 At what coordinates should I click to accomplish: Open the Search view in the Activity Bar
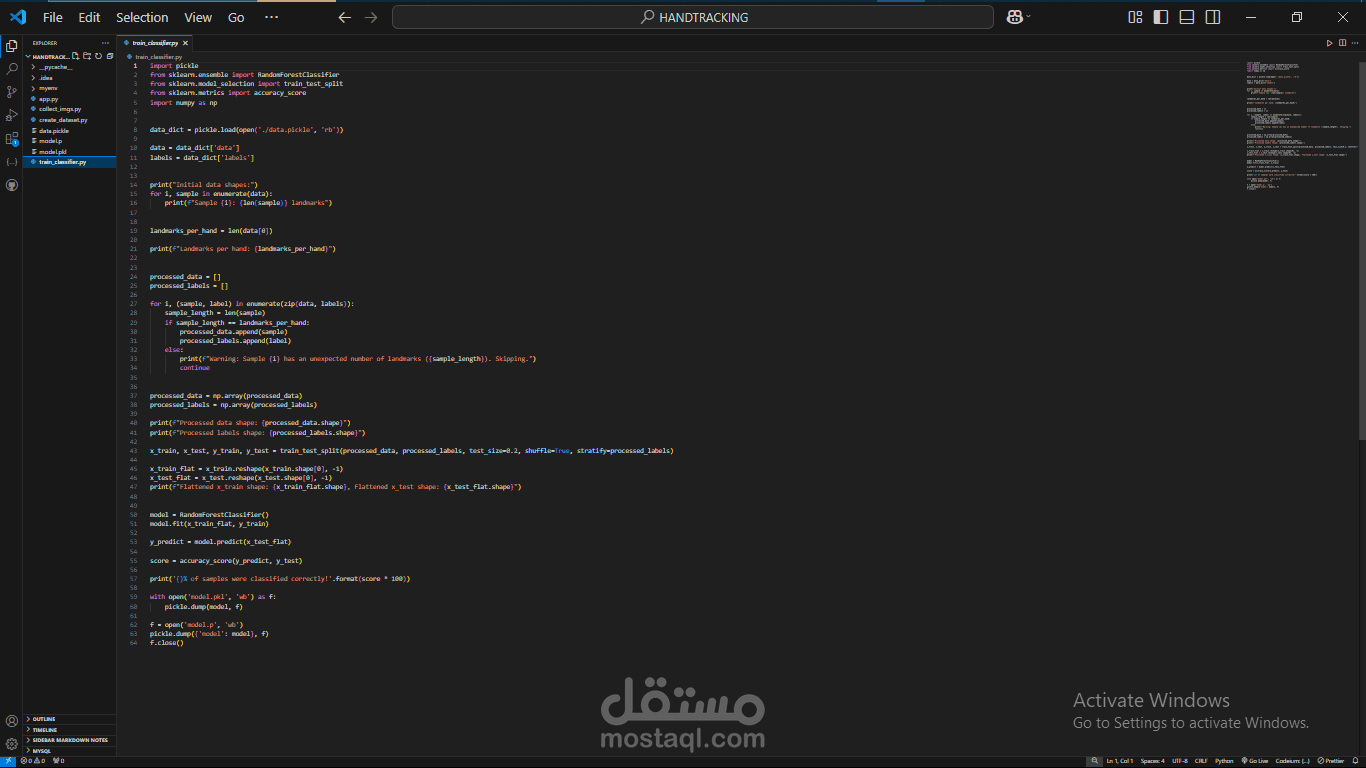point(13,68)
